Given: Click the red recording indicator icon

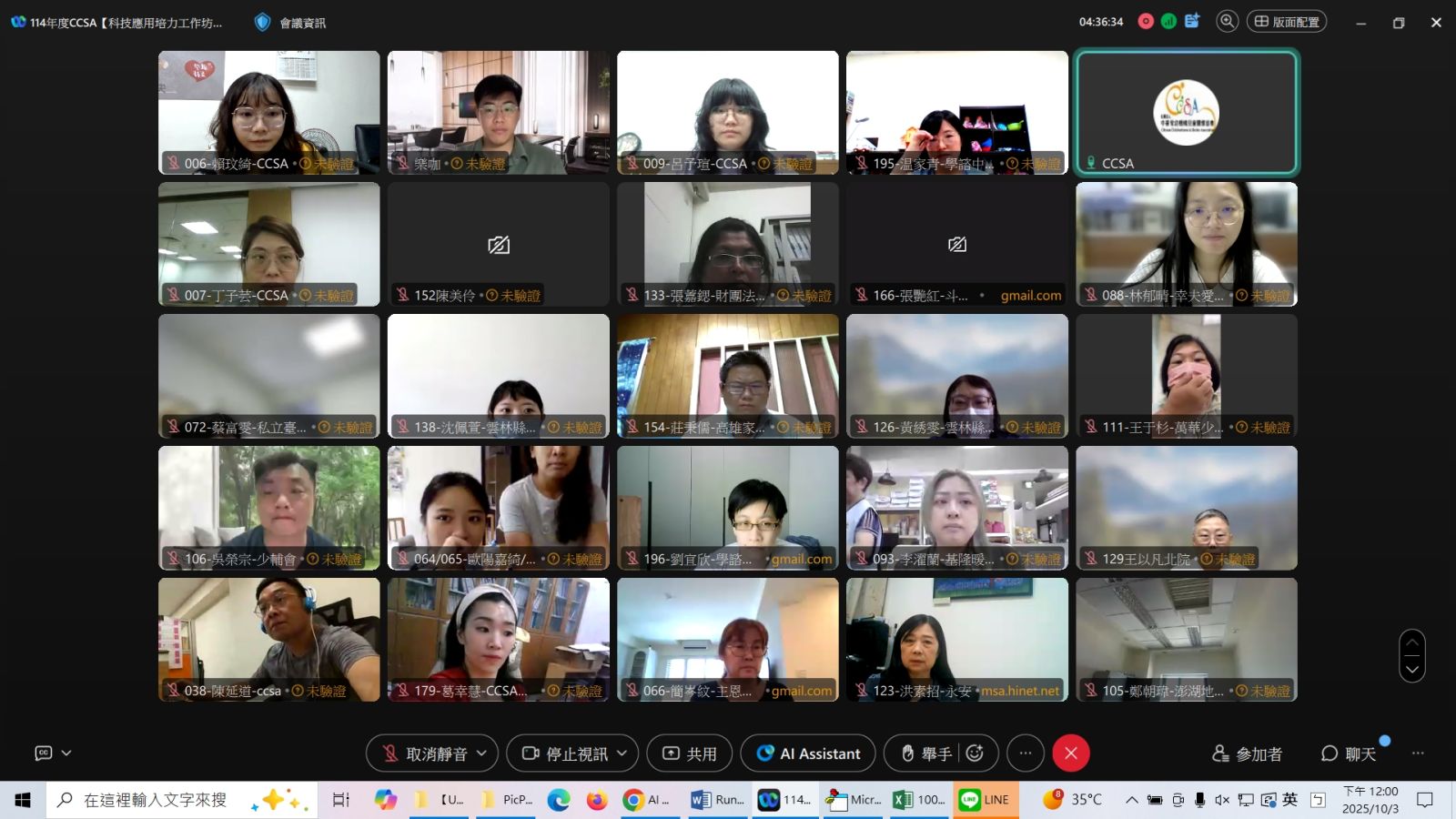Looking at the screenshot, I should point(1146,21).
